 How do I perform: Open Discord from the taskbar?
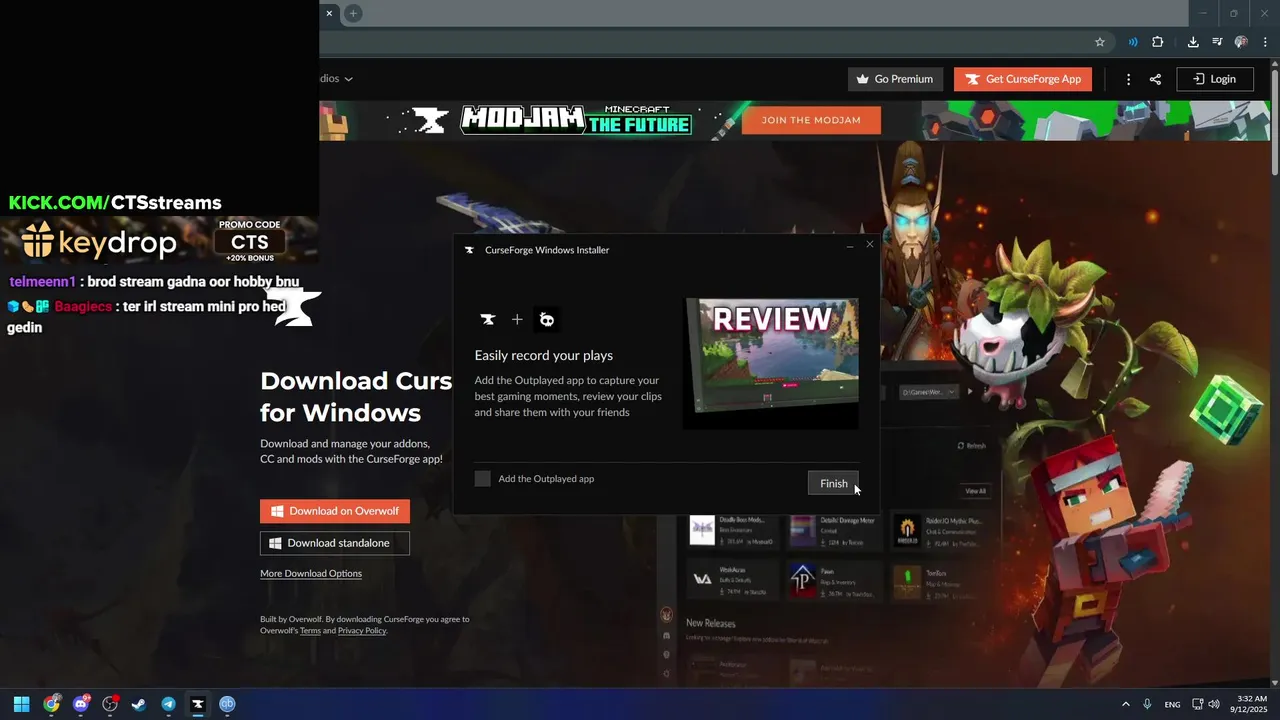[81, 704]
